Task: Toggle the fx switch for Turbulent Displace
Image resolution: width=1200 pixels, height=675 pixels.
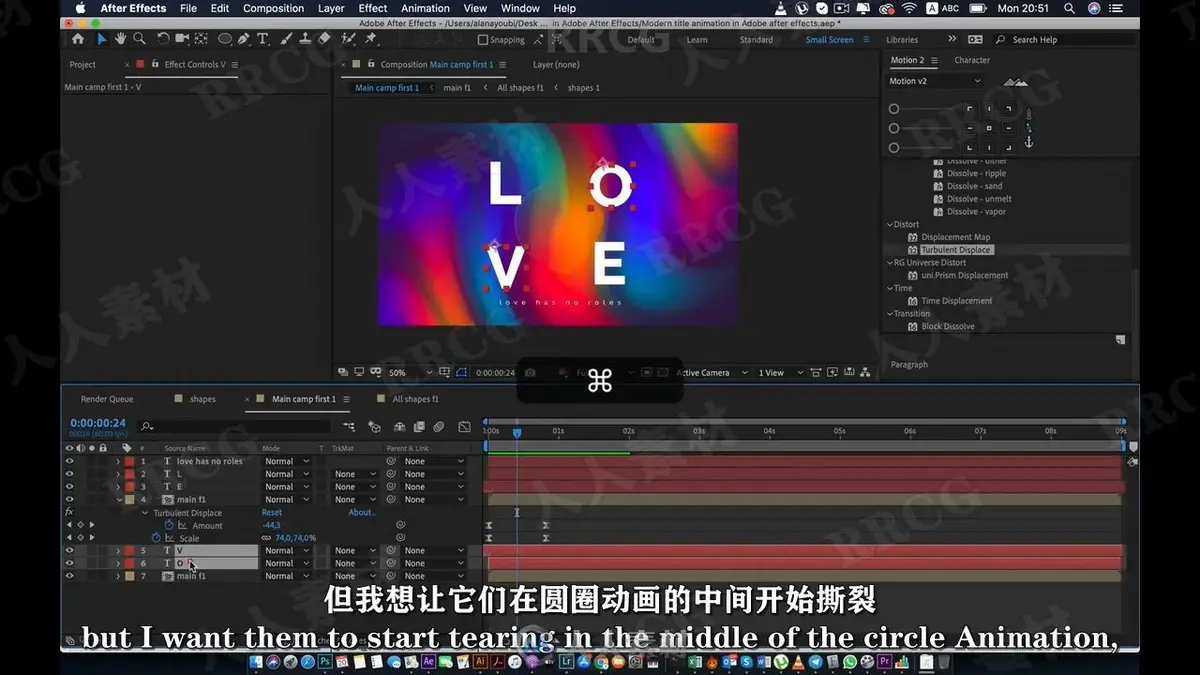Action: (x=69, y=512)
